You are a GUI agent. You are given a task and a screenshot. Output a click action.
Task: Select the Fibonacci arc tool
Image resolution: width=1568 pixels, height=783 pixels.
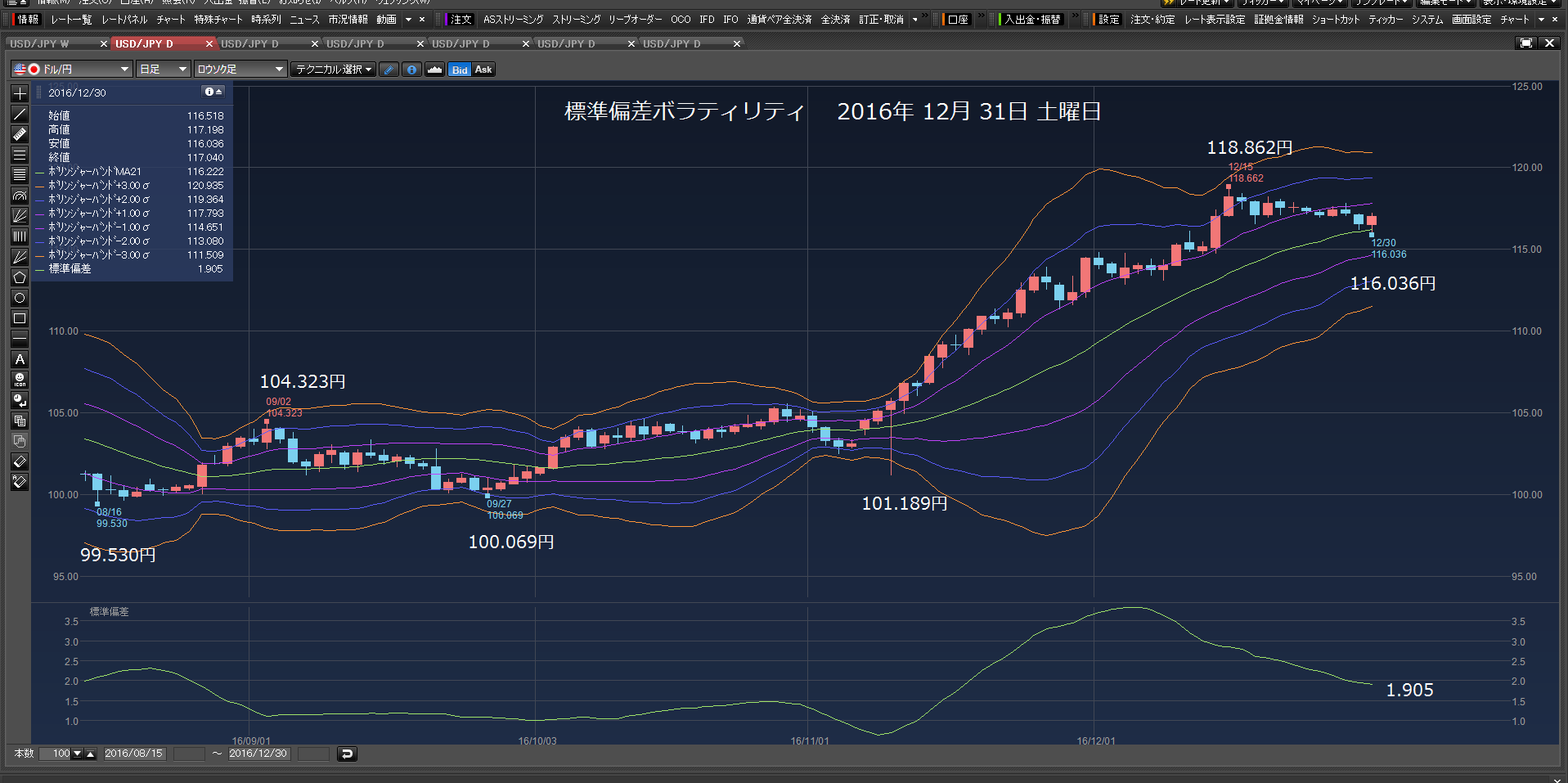tap(20, 196)
